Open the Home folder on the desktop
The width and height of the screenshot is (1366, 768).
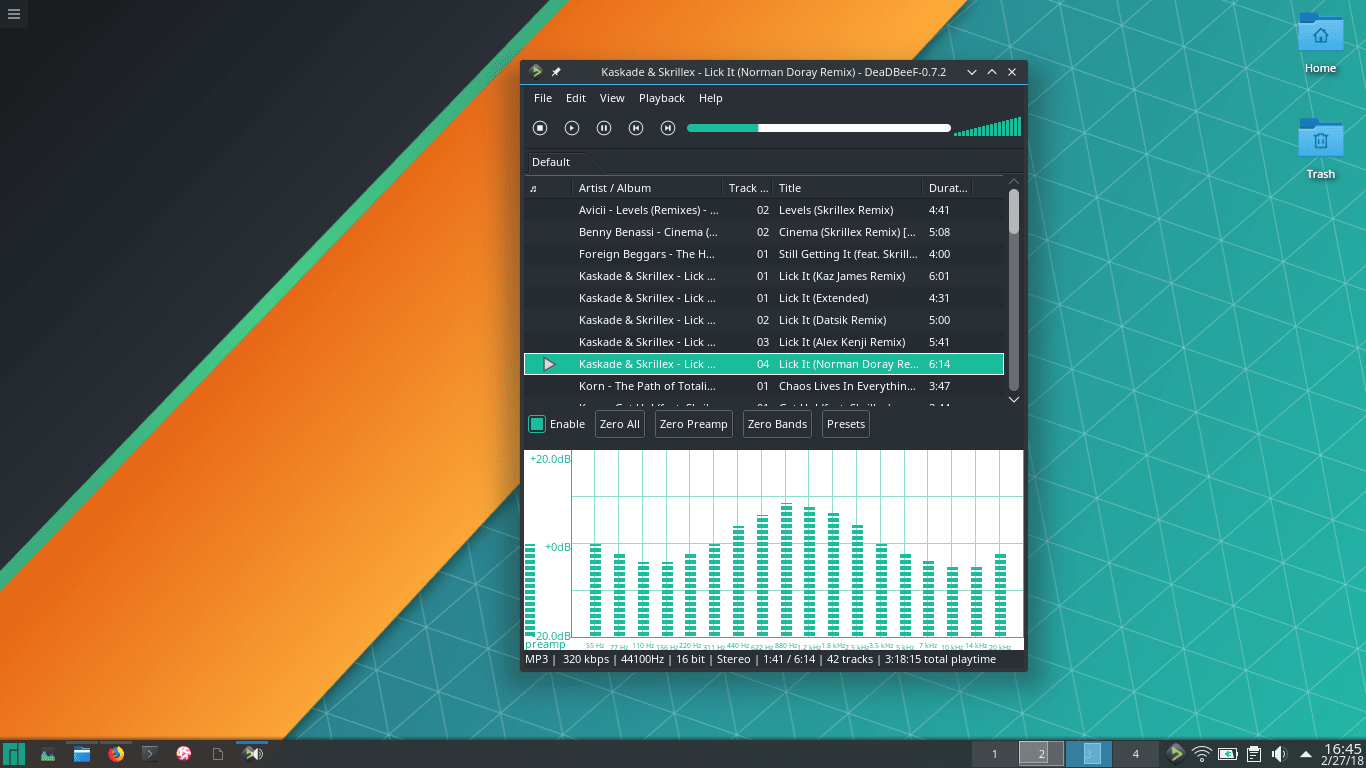pyautogui.click(x=1320, y=42)
